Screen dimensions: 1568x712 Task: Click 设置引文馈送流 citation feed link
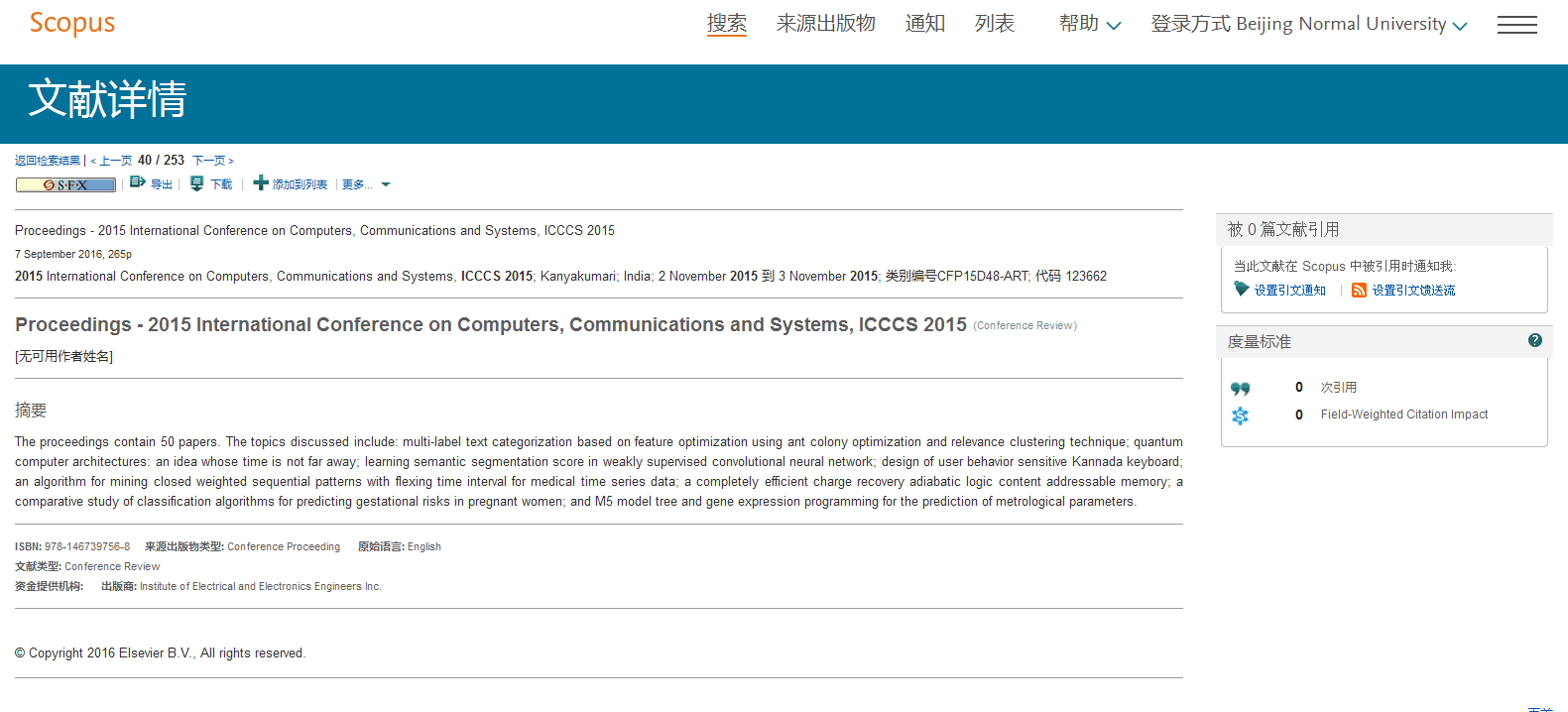[x=1414, y=291]
